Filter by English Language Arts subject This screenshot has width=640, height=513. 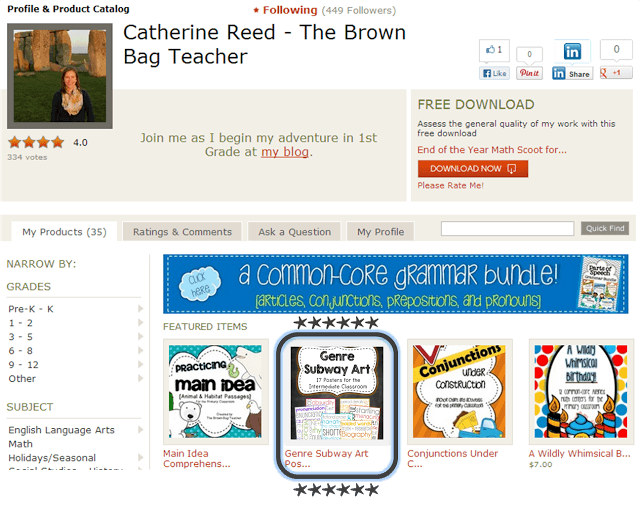click(x=61, y=430)
